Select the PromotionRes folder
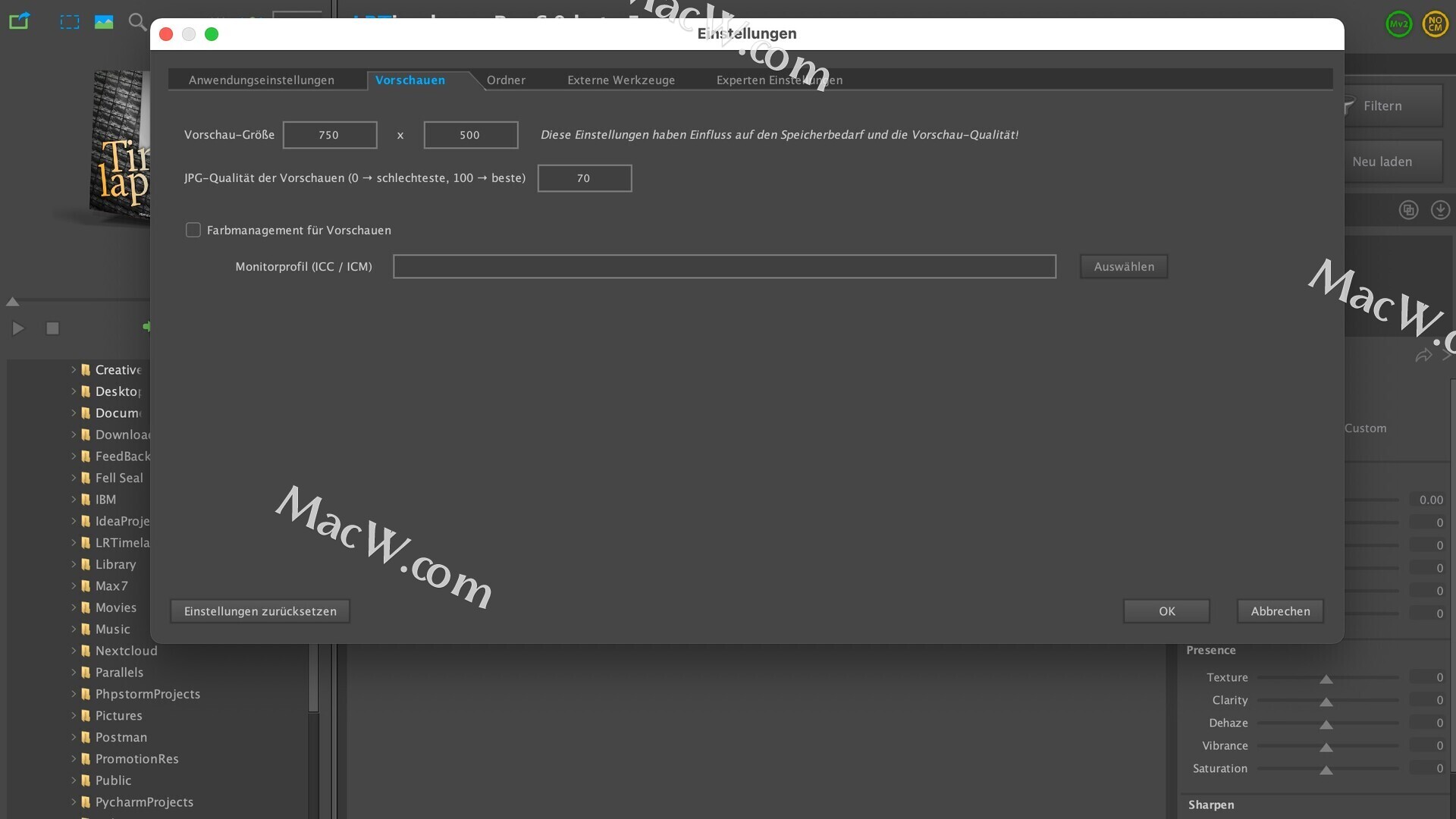 tap(136, 759)
